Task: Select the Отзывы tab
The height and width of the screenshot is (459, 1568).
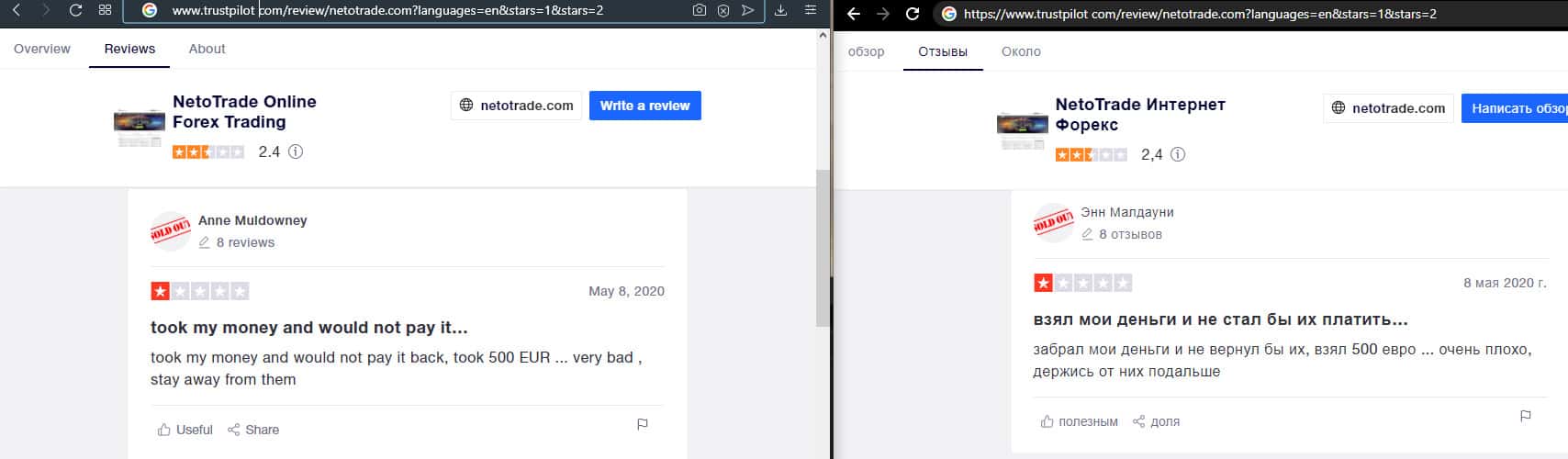Action: (943, 51)
